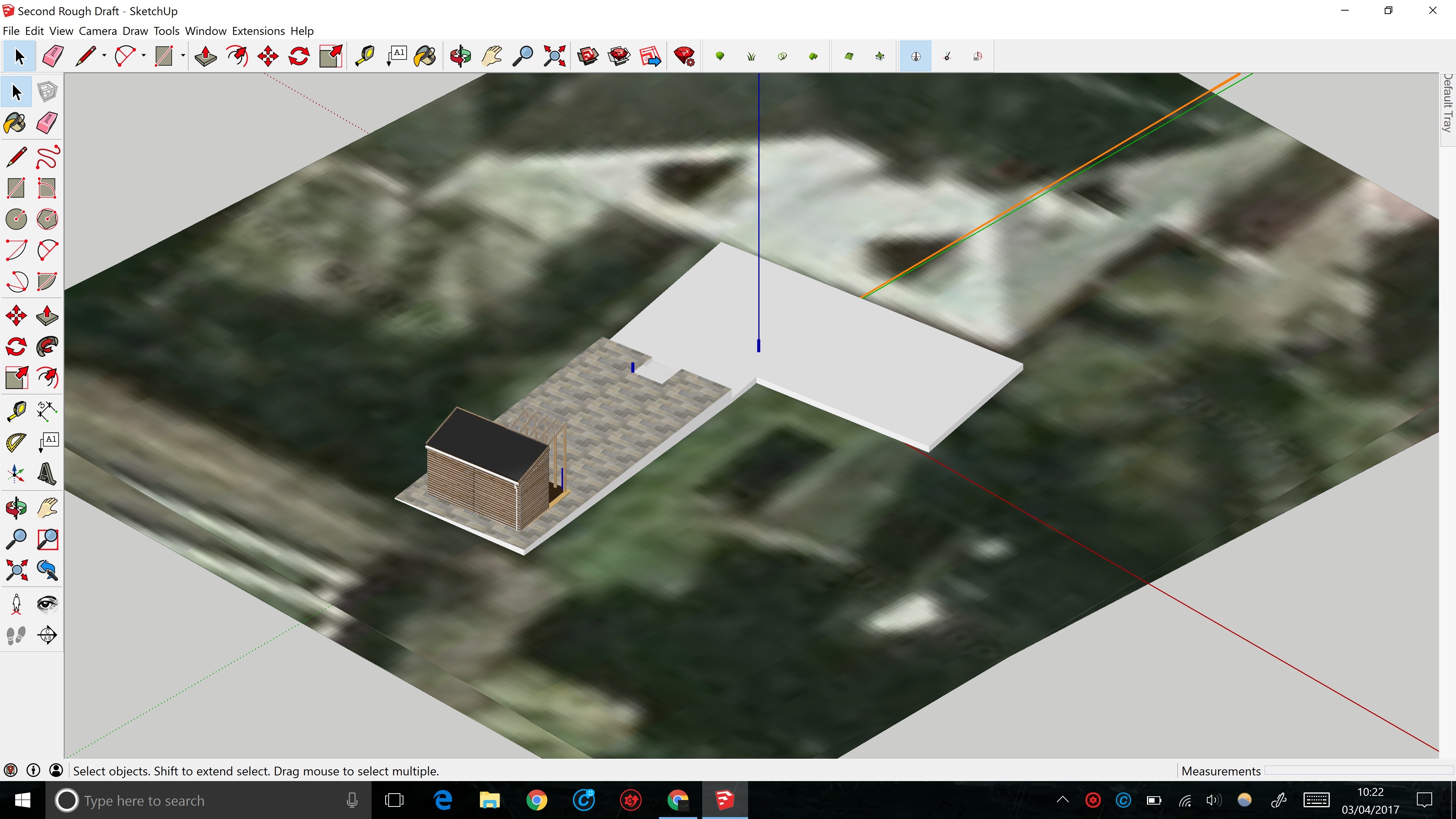Pick the 3D Text tool in left toolbar
This screenshot has width=1456, height=819.
47,474
